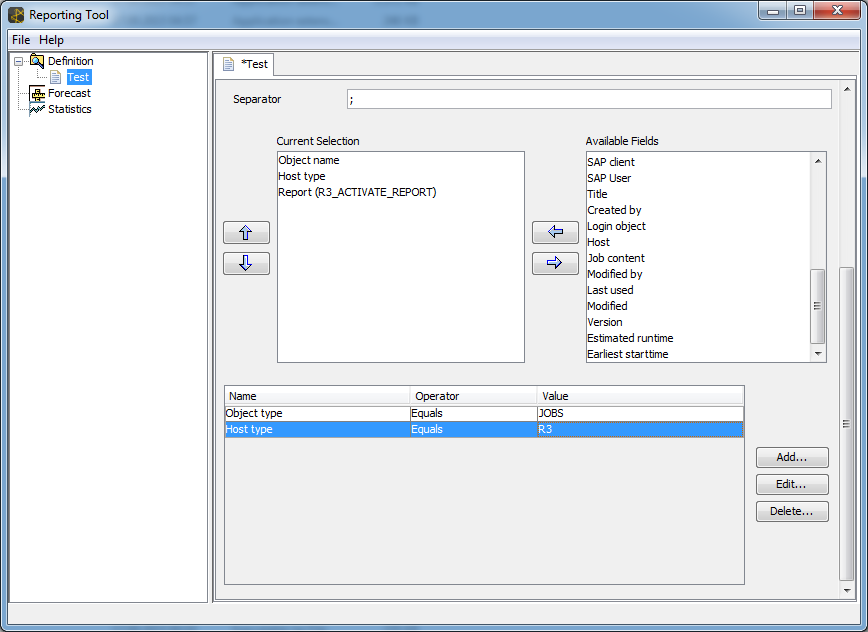Click the left arrow to add field

click(555, 233)
